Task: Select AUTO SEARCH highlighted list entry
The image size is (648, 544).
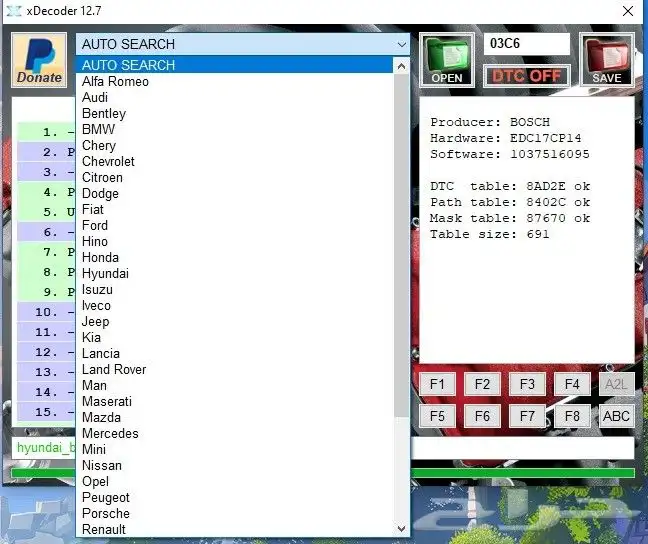Action: [x=234, y=65]
